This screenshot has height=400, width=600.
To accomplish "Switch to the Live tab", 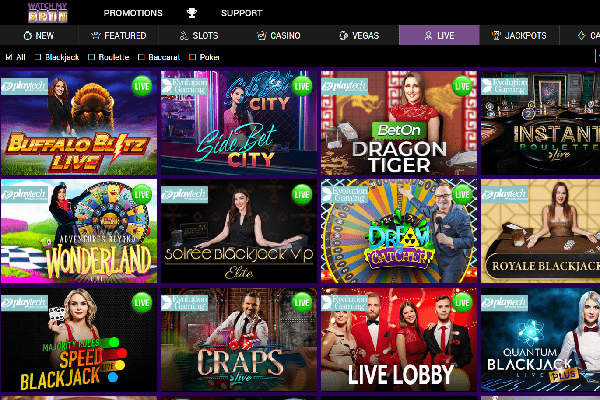I will point(439,35).
